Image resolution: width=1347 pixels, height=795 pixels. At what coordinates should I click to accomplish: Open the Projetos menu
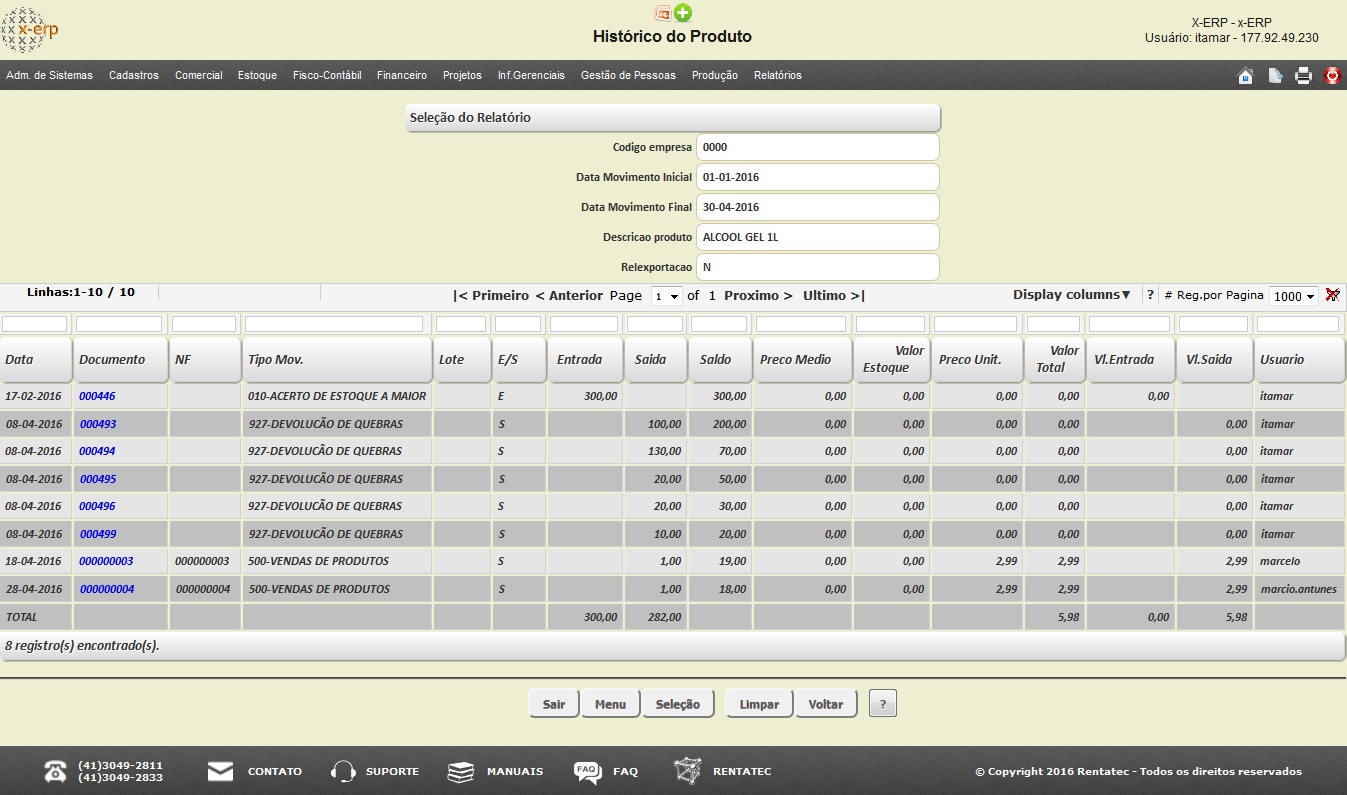point(462,75)
